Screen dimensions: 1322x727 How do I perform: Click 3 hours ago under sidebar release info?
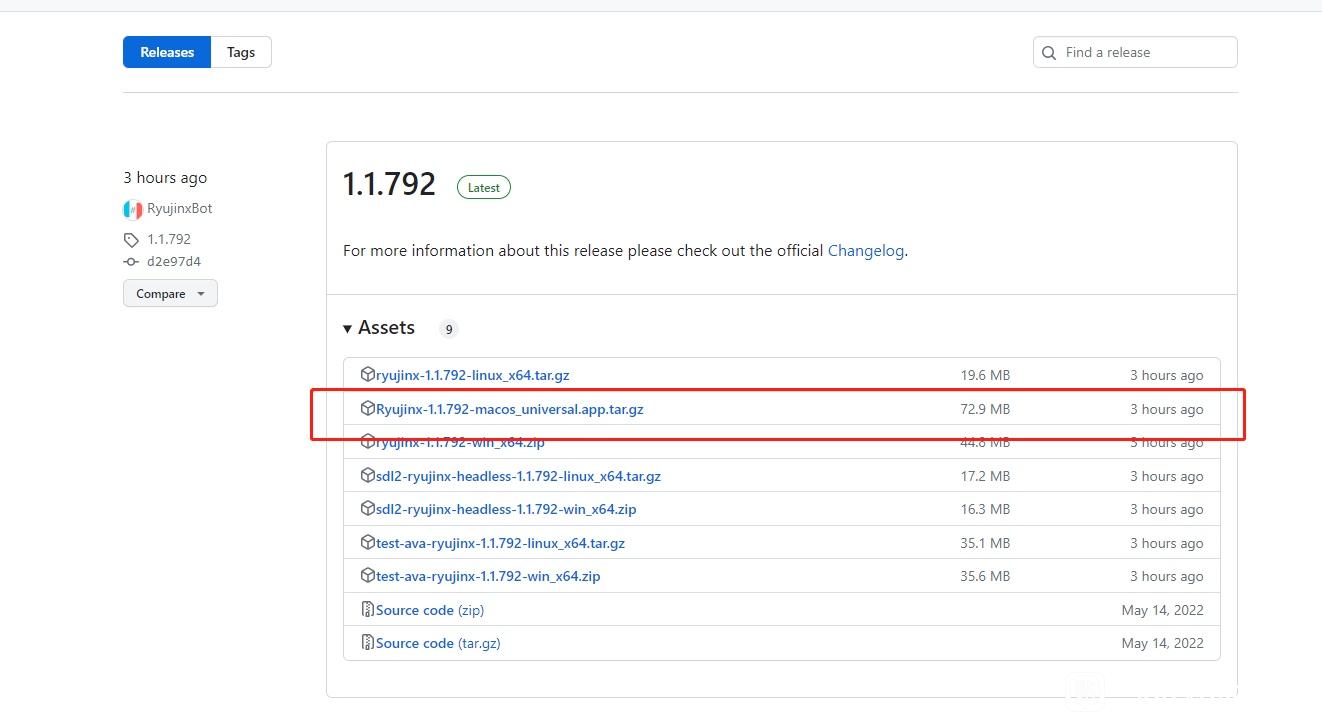165,178
